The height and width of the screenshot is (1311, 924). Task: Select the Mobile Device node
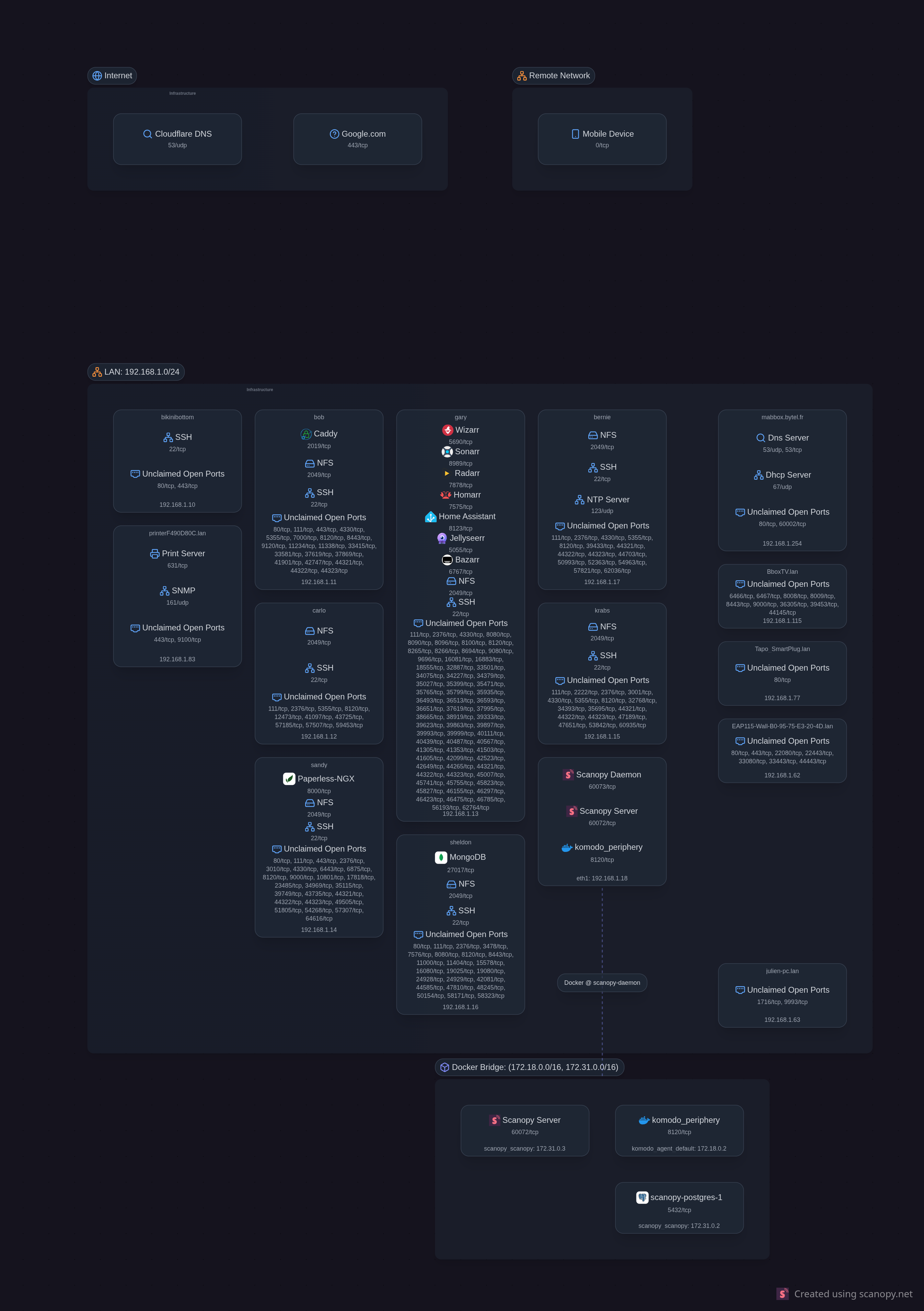(602, 139)
